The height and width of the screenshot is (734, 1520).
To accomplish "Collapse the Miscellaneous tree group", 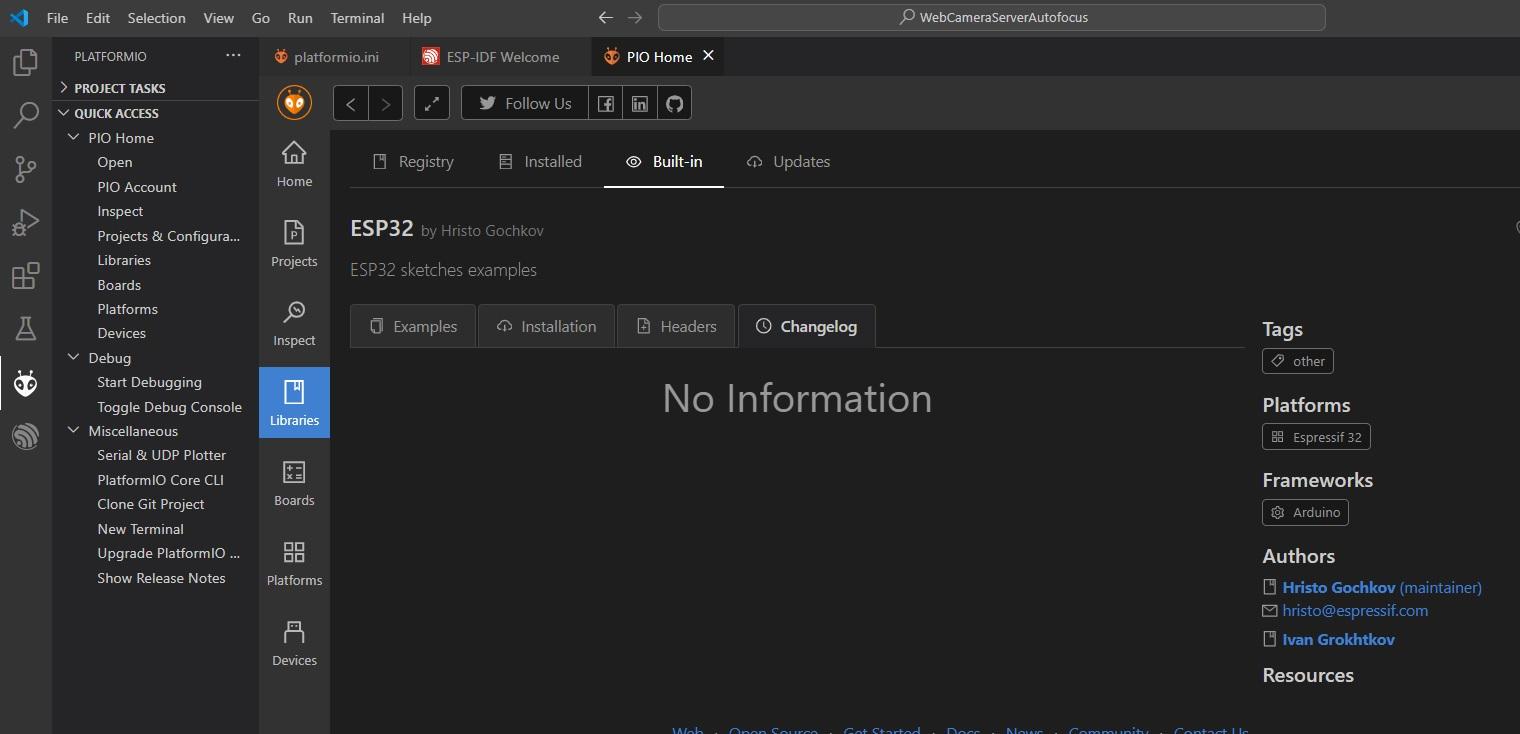I will pyautogui.click(x=155, y=431).
